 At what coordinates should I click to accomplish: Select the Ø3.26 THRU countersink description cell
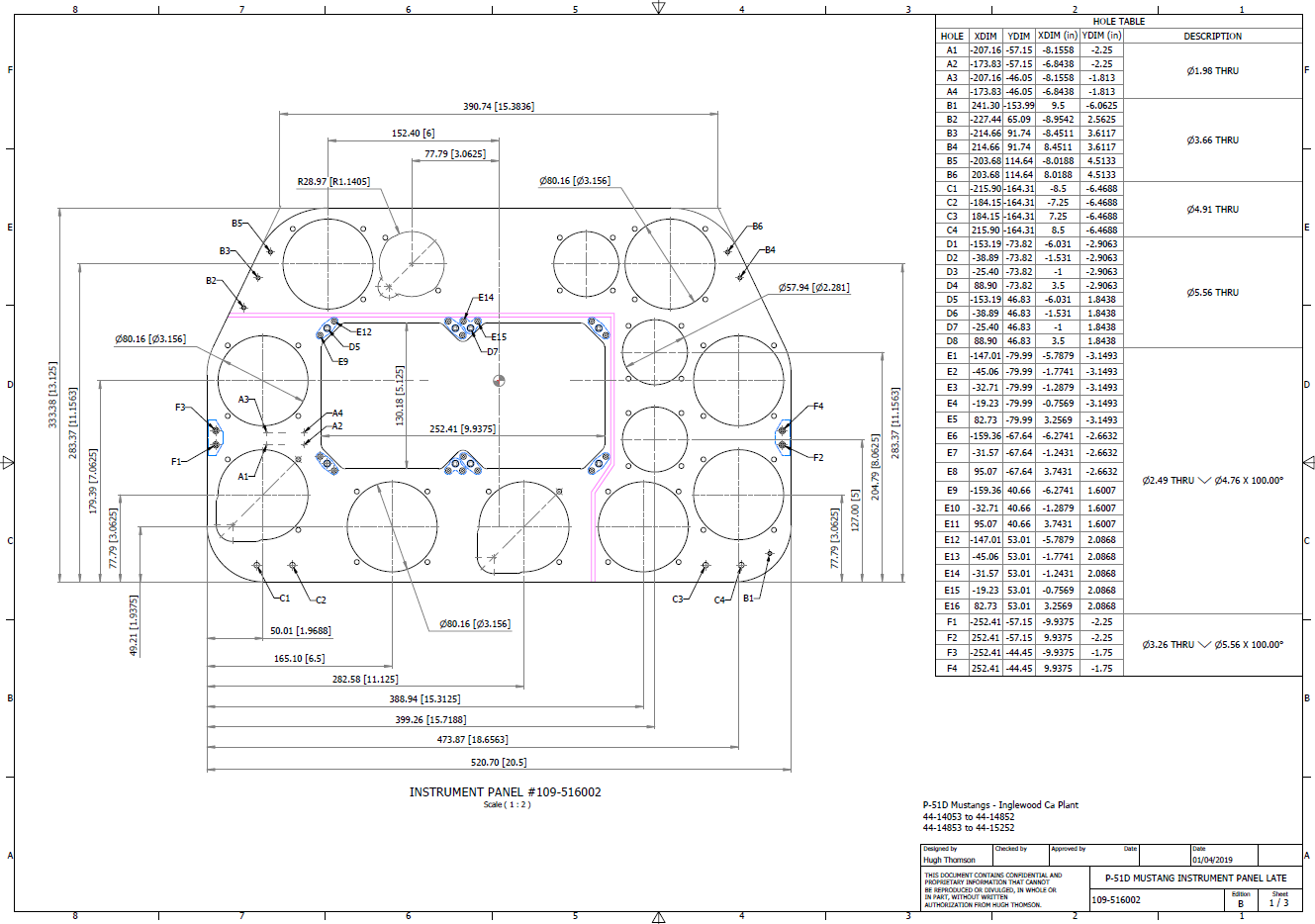(x=1212, y=645)
